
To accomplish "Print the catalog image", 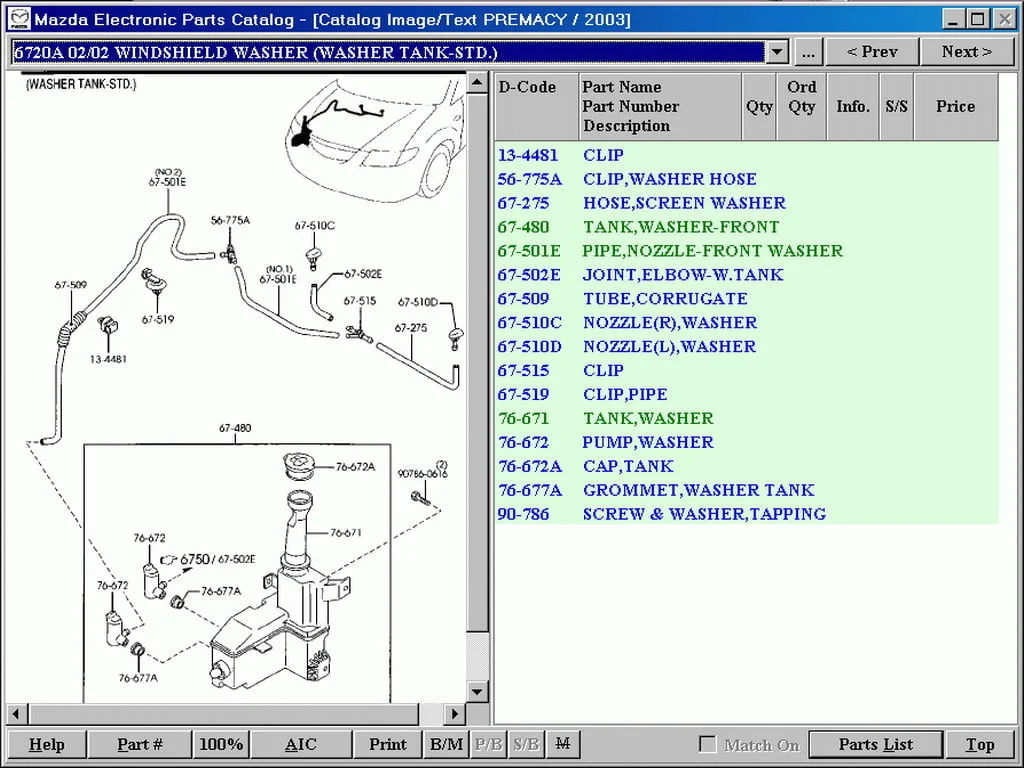I will [388, 744].
